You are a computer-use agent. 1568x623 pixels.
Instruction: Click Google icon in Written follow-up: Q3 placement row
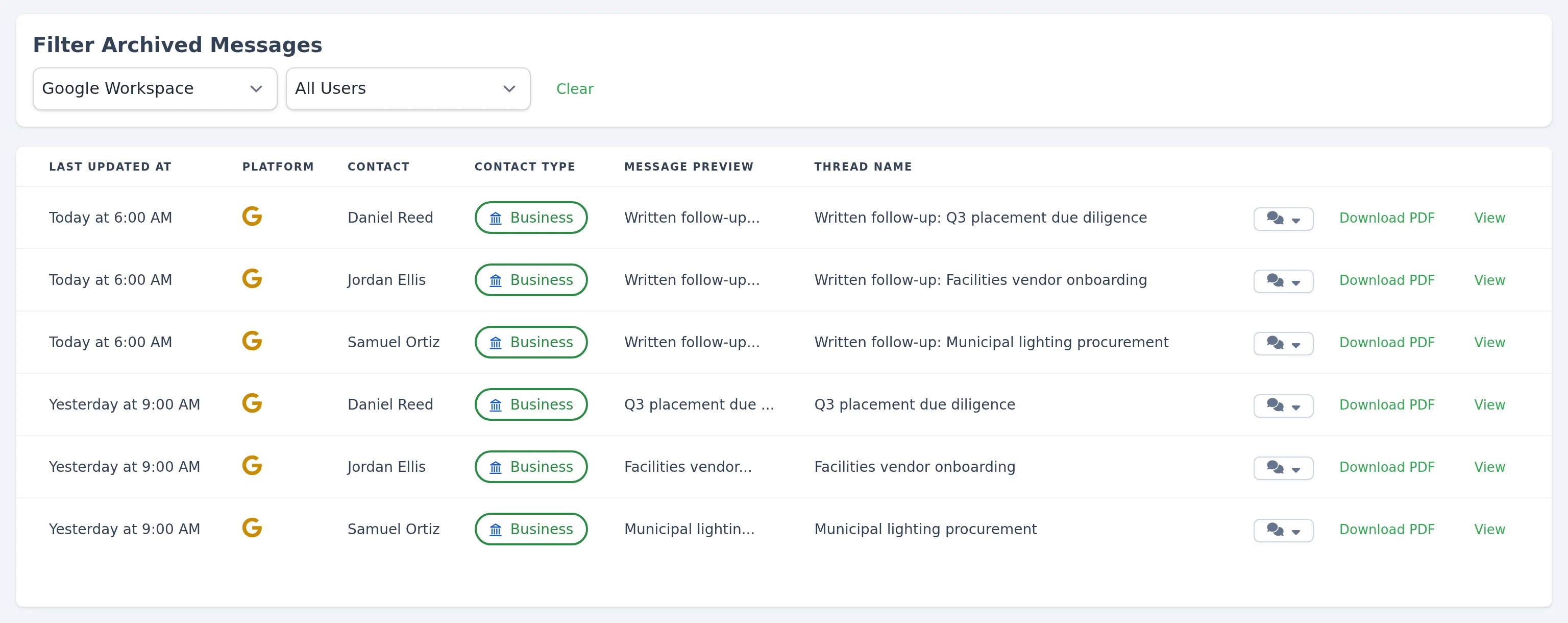(252, 216)
